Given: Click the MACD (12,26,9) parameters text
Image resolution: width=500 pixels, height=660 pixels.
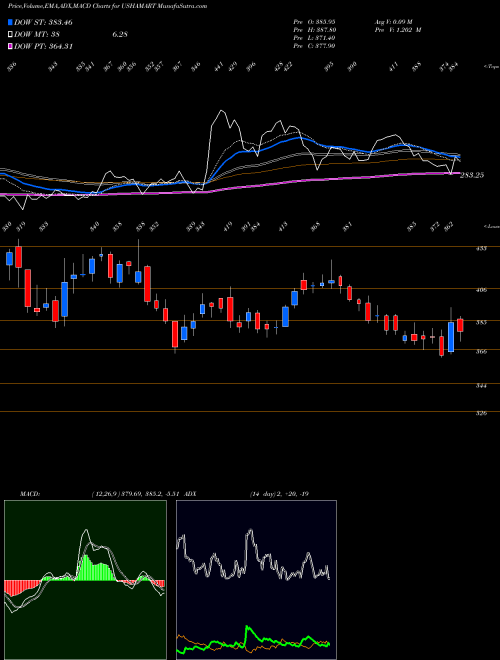Looking at the screenshot, I should [x=136, y=494].
